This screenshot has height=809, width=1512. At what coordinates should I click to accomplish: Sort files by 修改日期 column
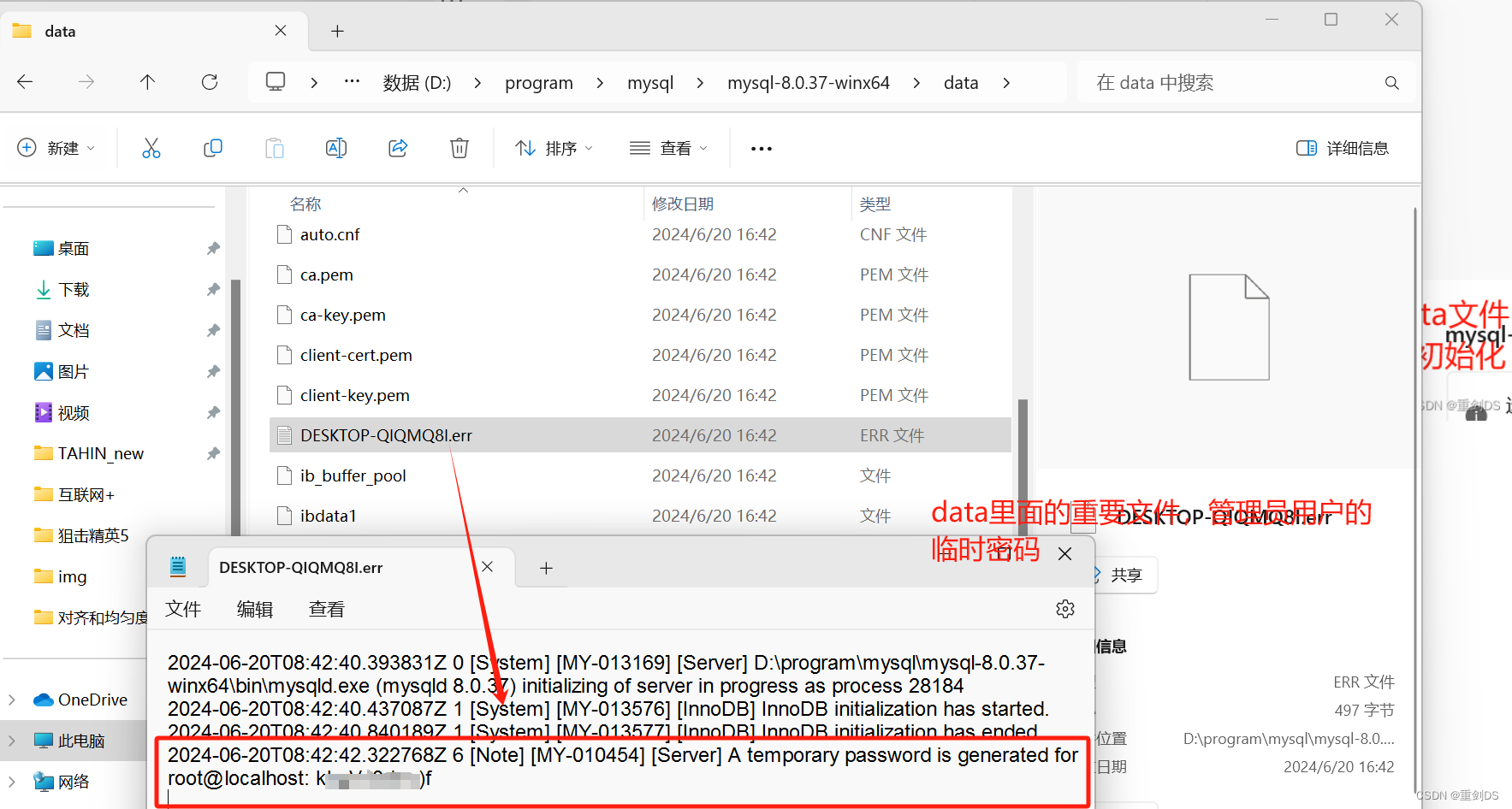pyautogui.click(x=683, y=204)
